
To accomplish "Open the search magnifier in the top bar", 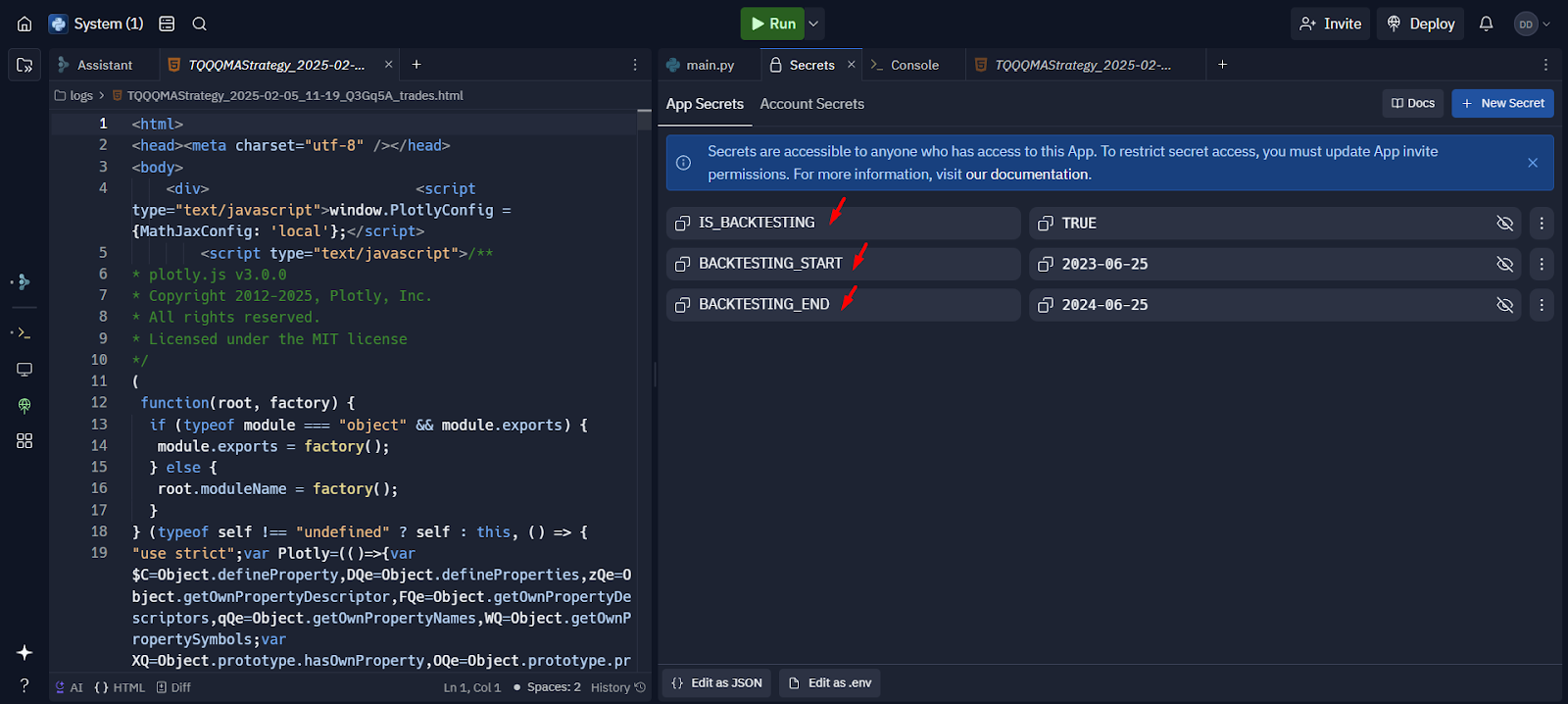I will (199, 24).
